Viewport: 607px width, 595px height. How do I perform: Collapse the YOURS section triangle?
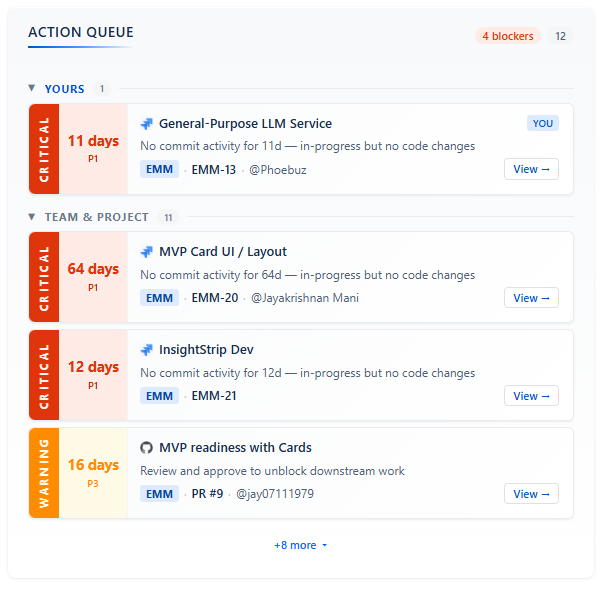point(32,88)
